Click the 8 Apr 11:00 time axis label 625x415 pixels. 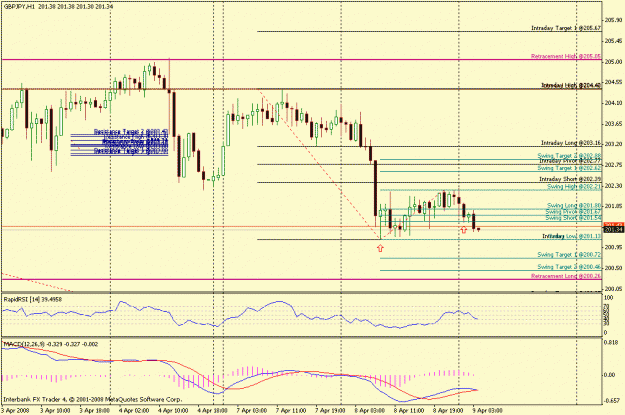(409, 410)
